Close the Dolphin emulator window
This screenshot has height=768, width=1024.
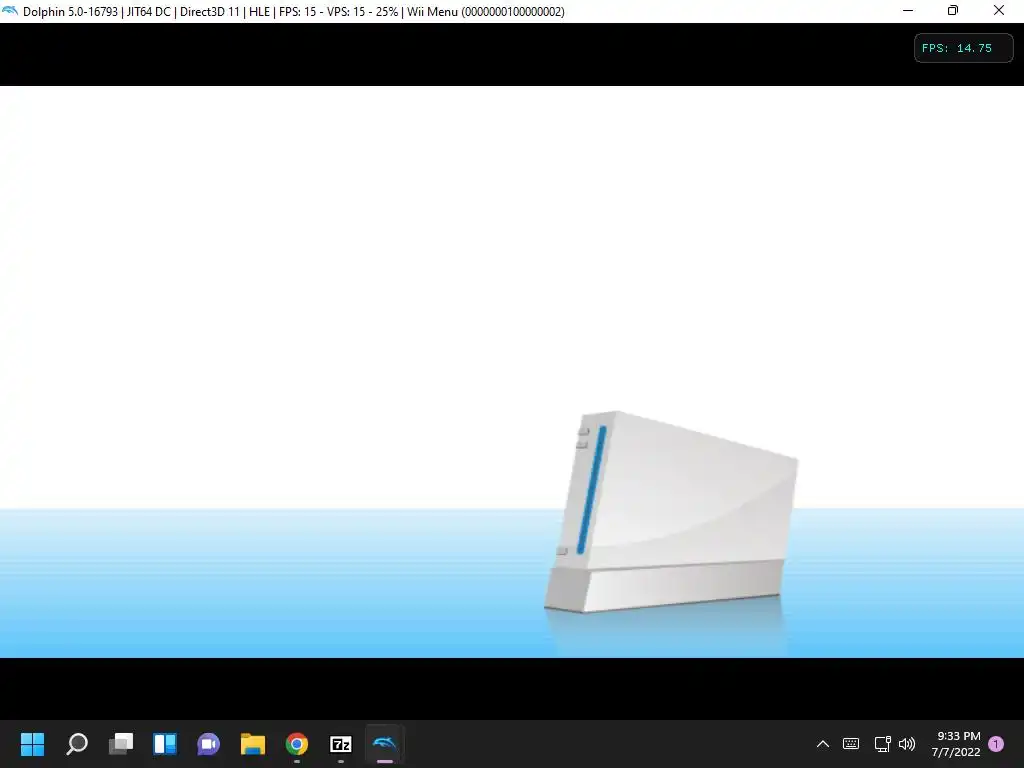click(x=999, y=10)
